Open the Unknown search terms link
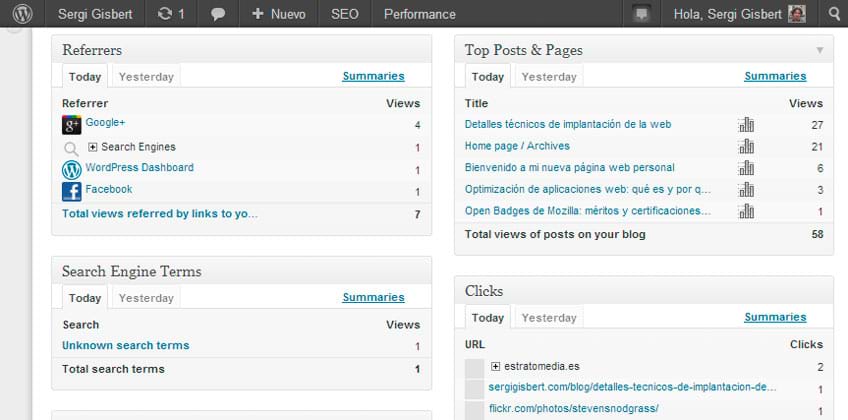Screen dimensions: 848x420 (125, 346)
